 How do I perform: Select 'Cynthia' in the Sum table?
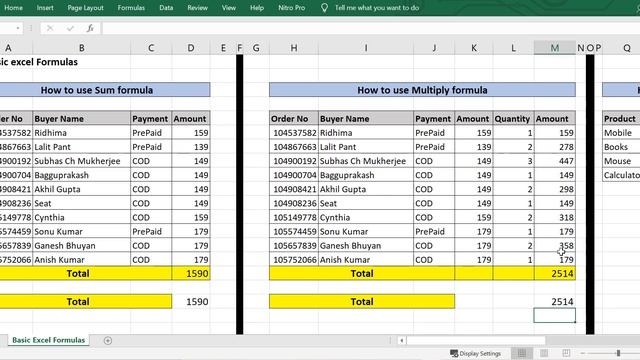(82, 217)
